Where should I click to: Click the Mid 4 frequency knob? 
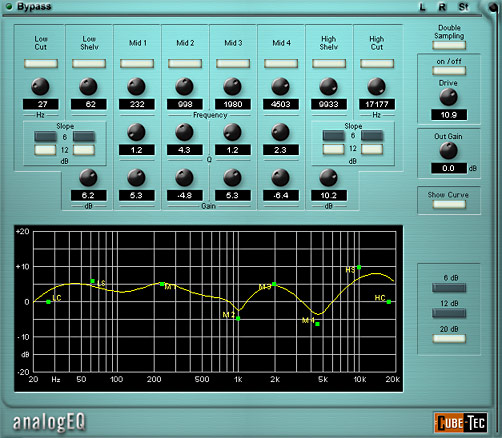(280, 86)
